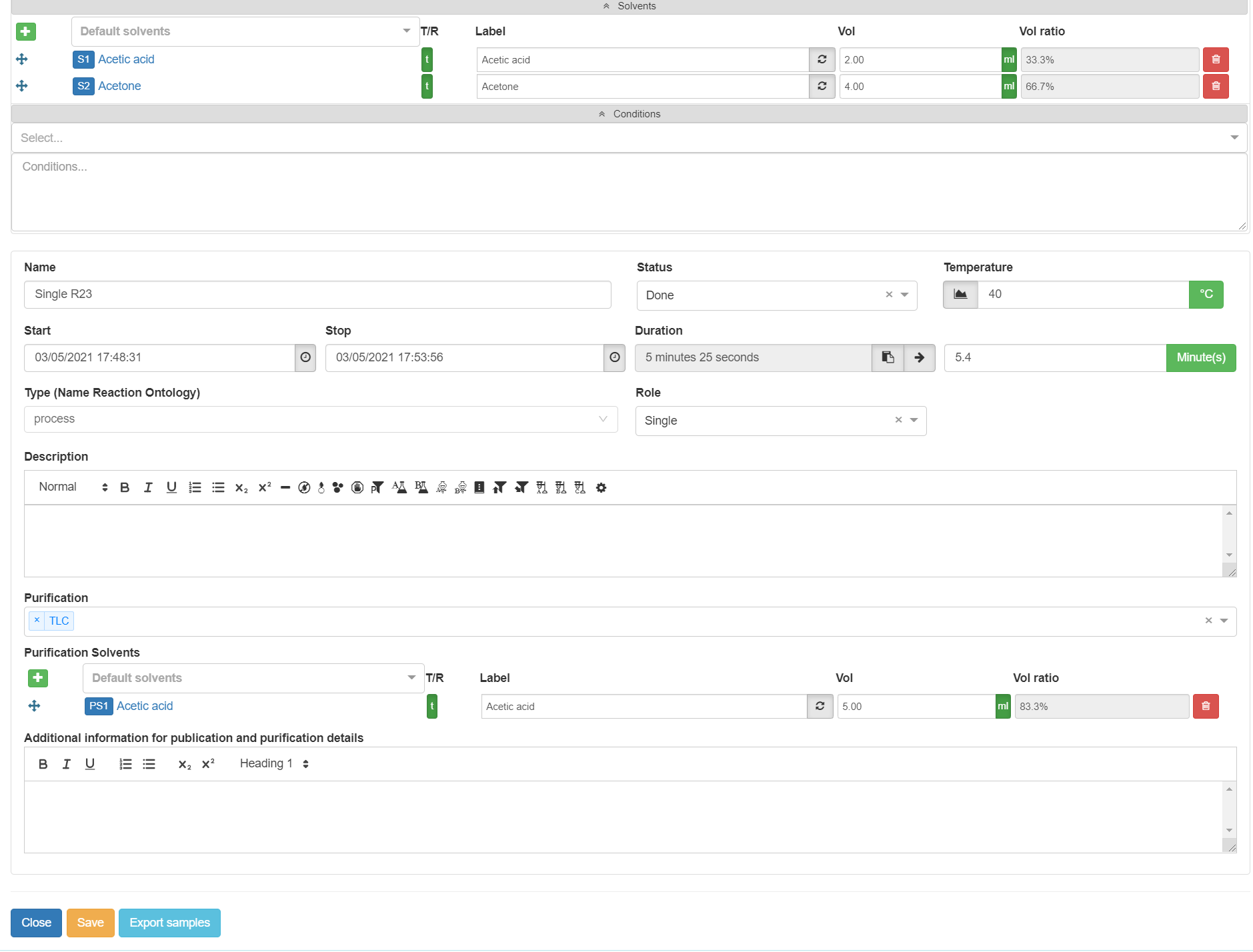Toggle T/R for Acetic acid S1

[427, 60]
